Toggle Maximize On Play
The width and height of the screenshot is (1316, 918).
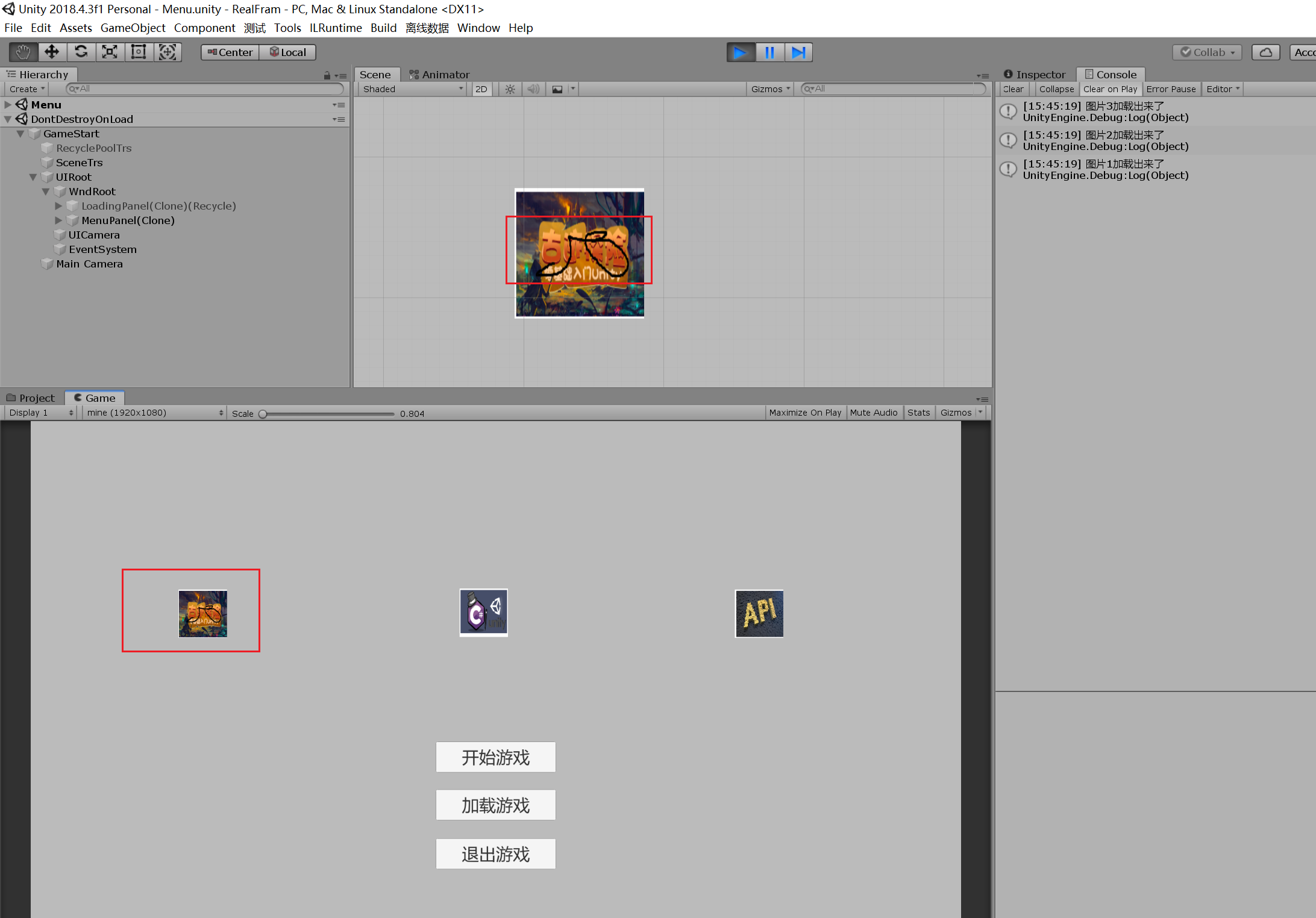point(805,413)
